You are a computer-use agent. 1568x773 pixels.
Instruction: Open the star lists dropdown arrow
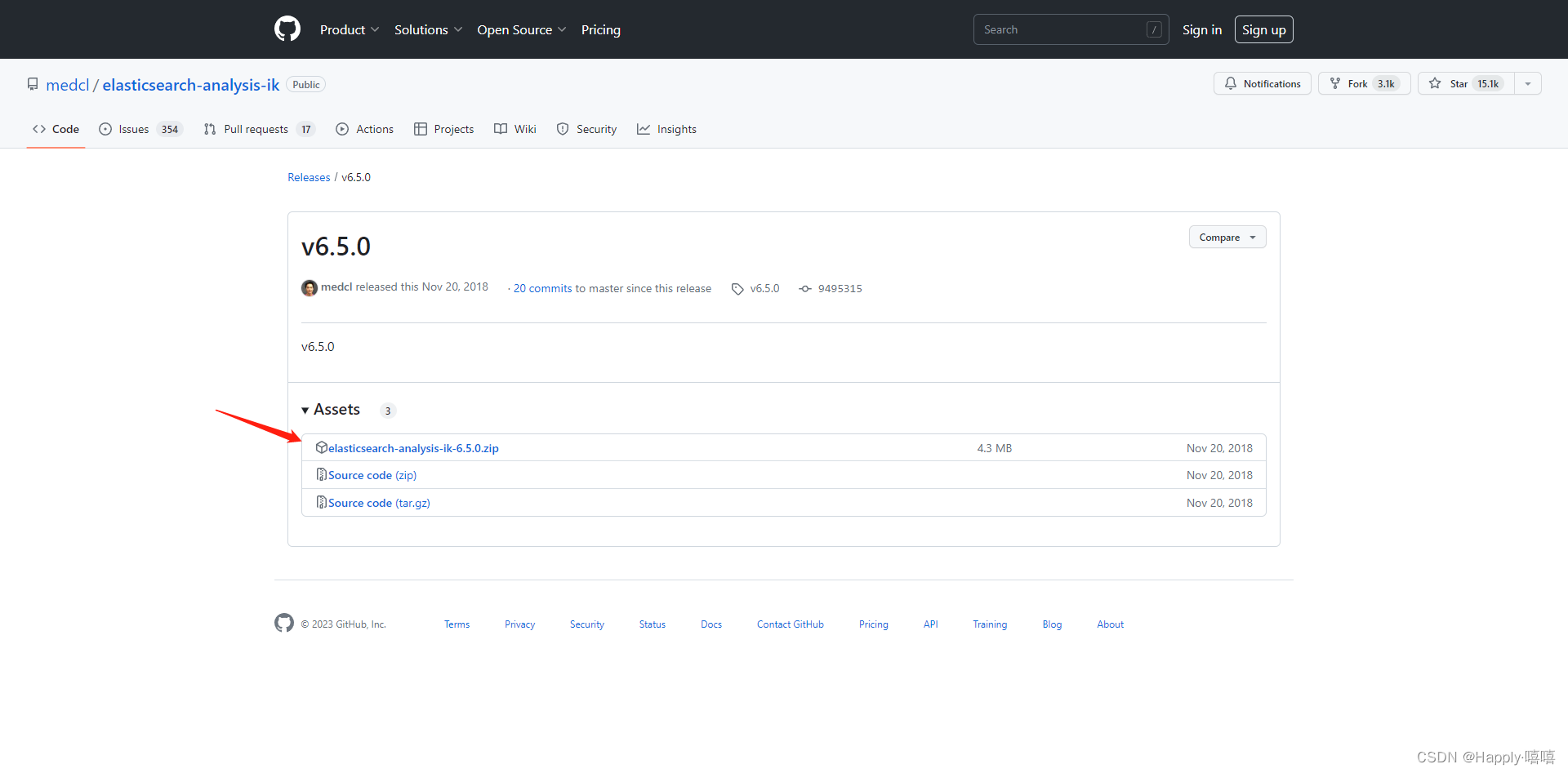(1528, 83)
